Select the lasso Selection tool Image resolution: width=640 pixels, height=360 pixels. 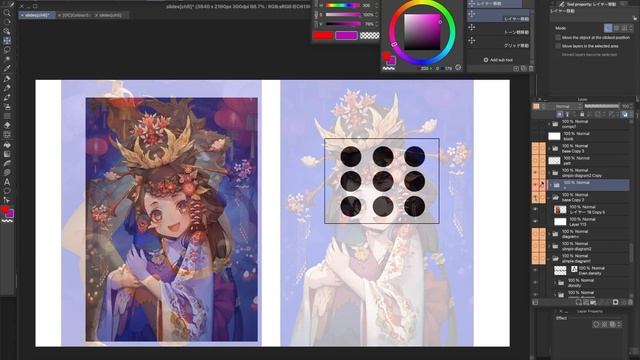[x=7, y=50]
